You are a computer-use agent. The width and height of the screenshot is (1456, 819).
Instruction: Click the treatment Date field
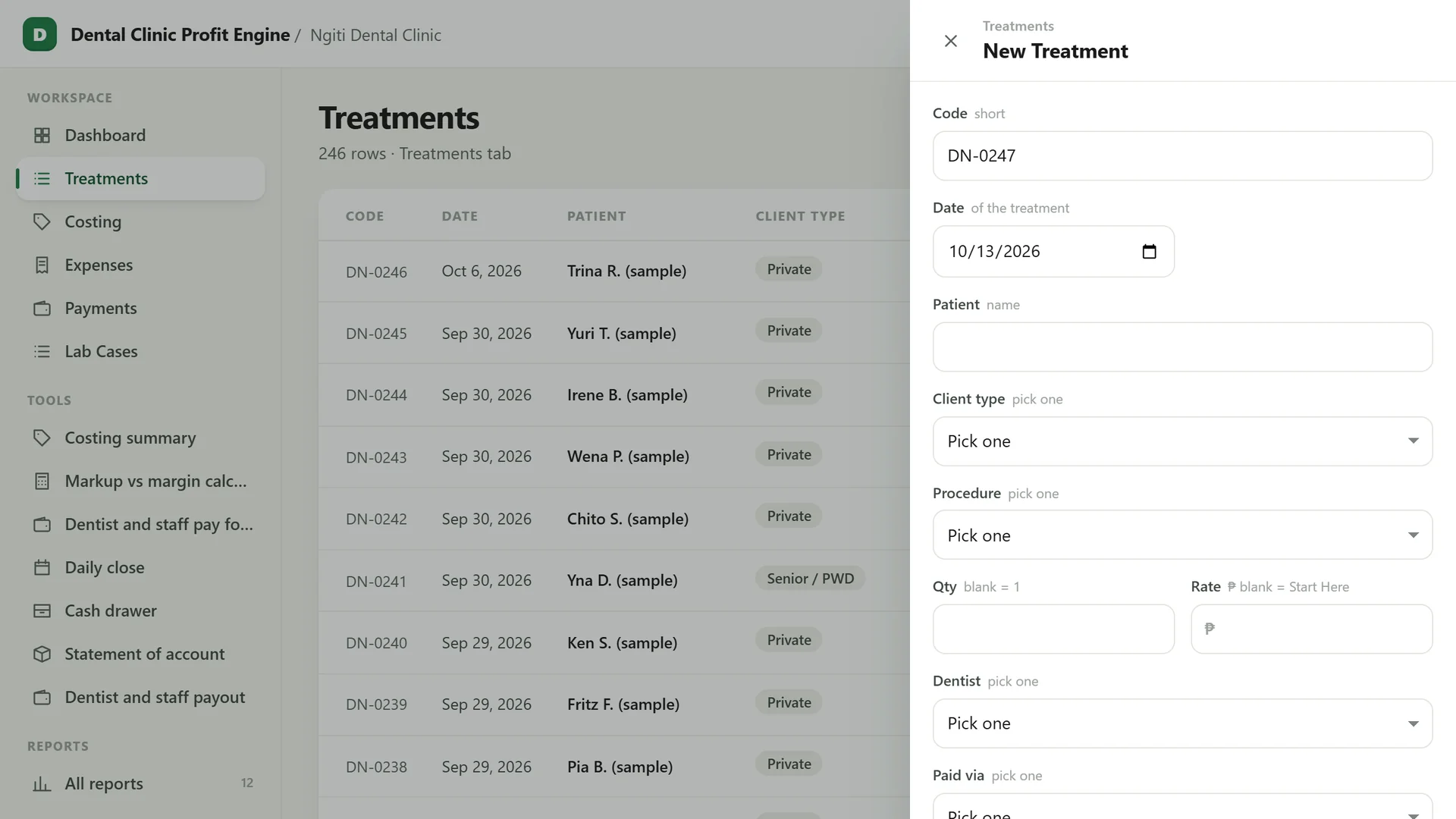[x=1053, y=251]
